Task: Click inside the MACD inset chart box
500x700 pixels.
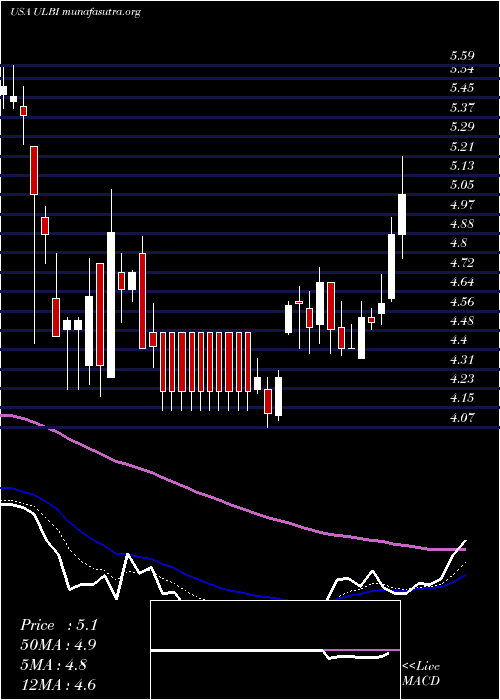Action: coord(275,650)
